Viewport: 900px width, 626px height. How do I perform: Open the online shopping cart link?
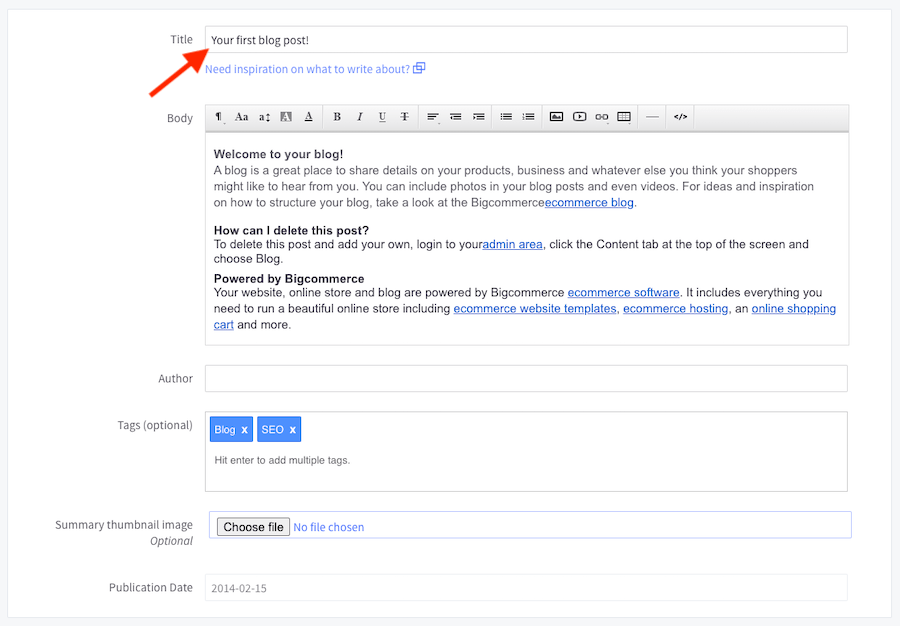click(x=793, y=309)
